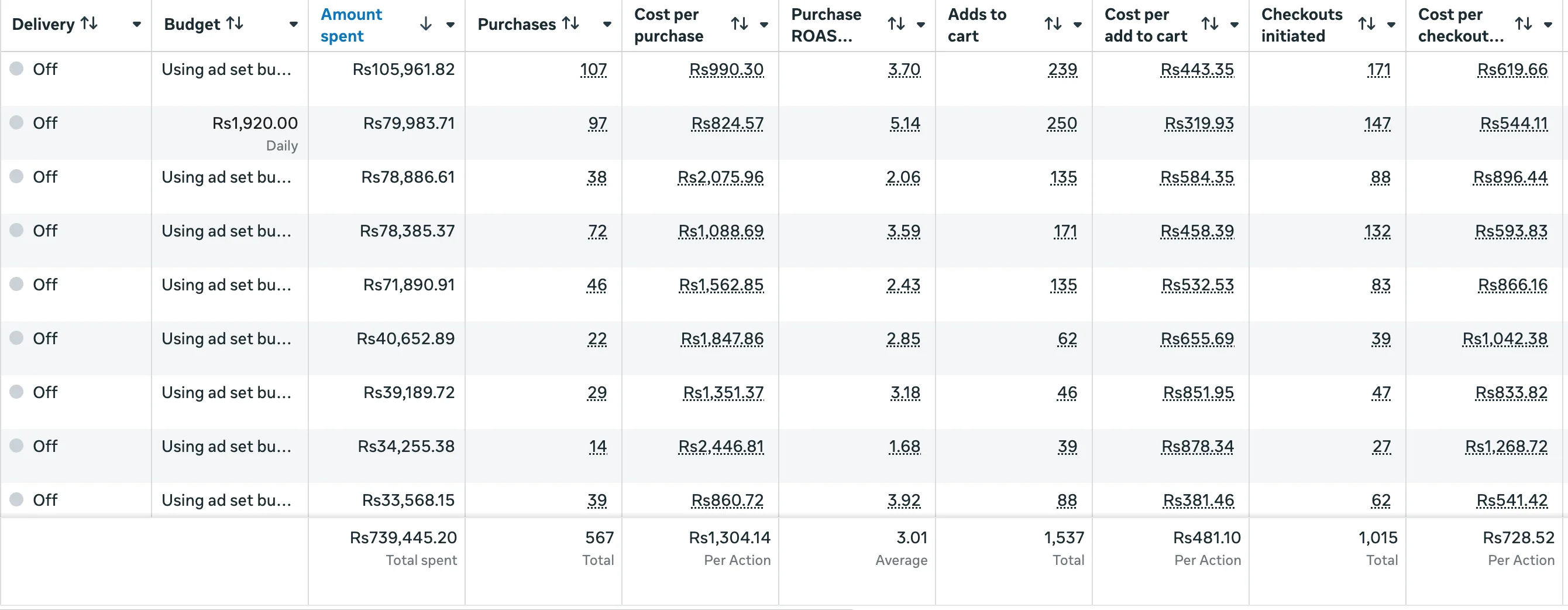The width and height of the screenshot is (1568, 610).
Task: Click the Rs1,304.14 per action summary value
Action: click(730, 537)
